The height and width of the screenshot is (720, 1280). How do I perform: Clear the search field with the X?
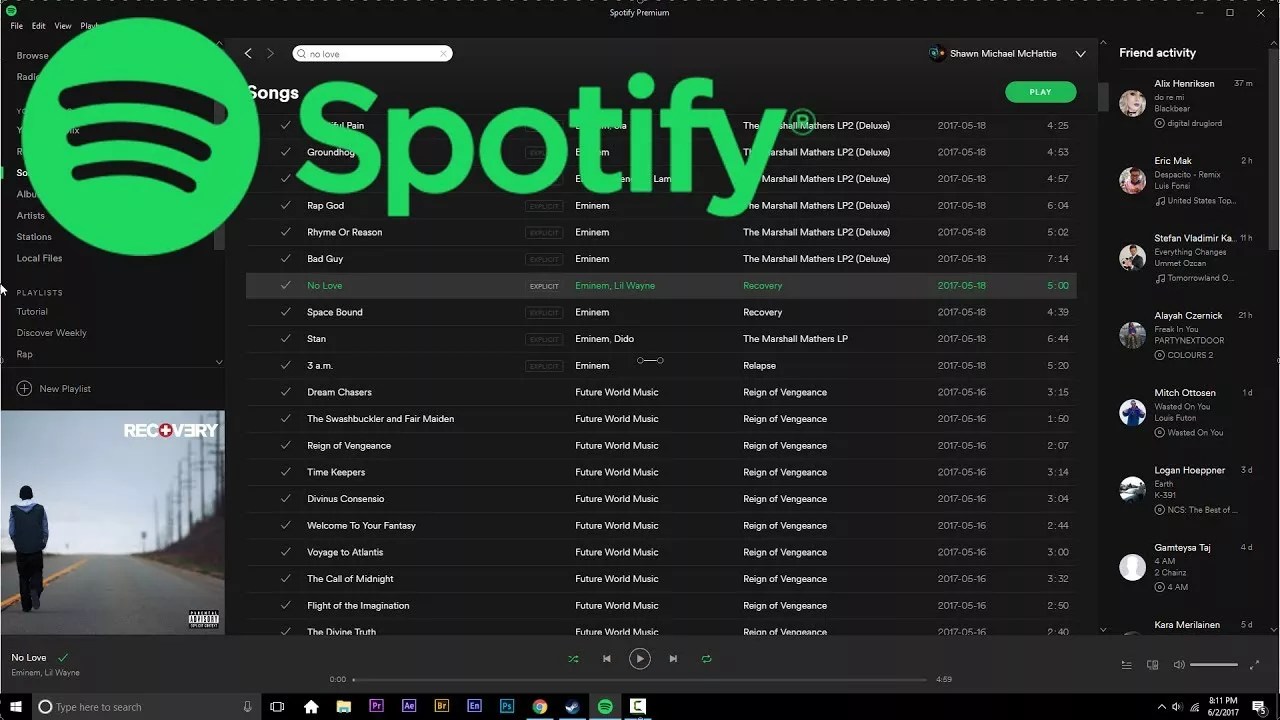[x=443, y=53]
